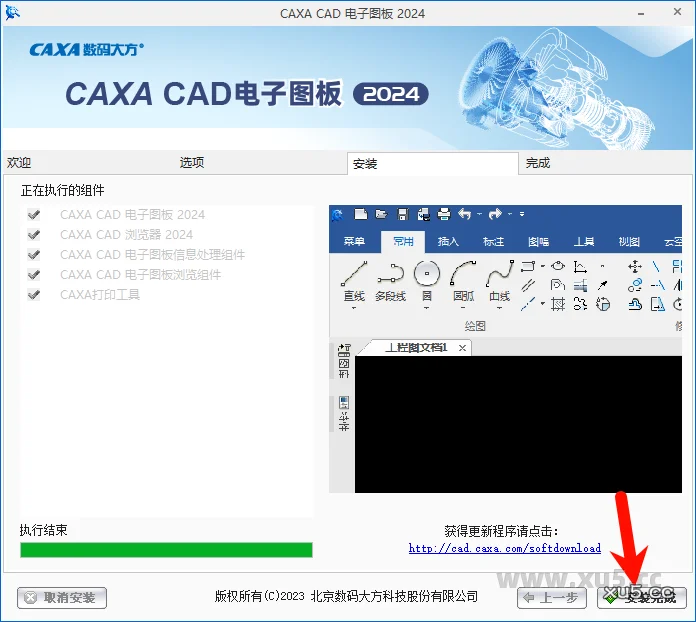Image resolution: width=696 pixels, height=622 pixels.
Task: Switch to the 选项 tab
Action: pos(192,163)
